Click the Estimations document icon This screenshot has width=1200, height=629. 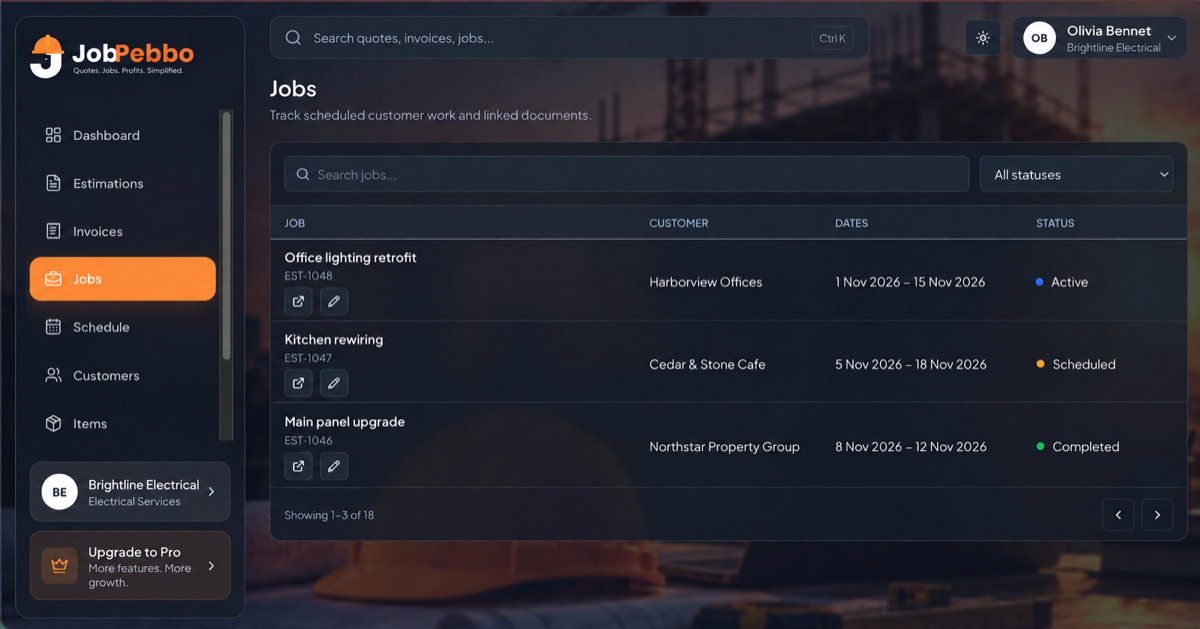(x=53, y=183)
